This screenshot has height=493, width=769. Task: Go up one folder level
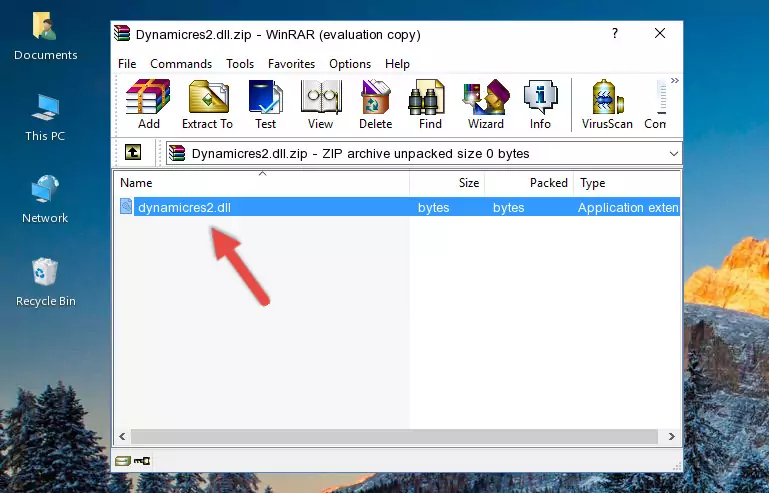[133, 153]
